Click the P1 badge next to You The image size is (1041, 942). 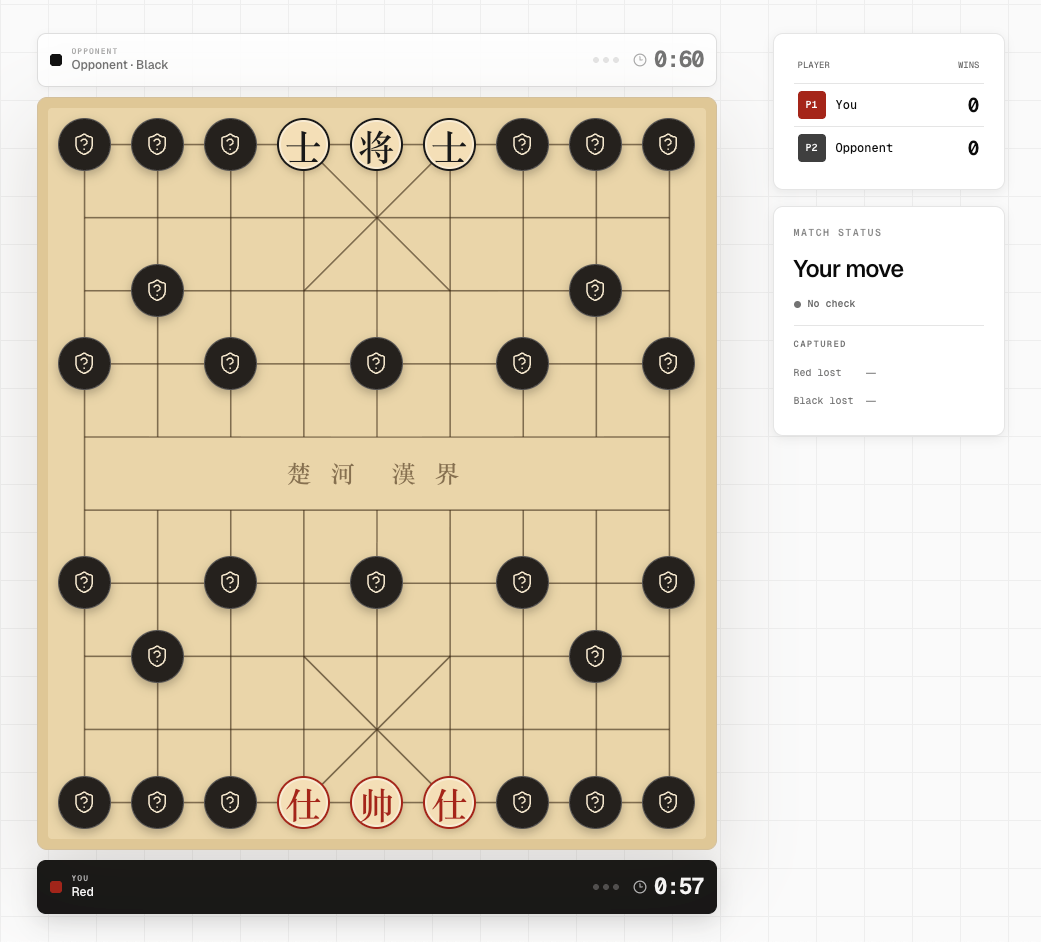pos(811,105)
